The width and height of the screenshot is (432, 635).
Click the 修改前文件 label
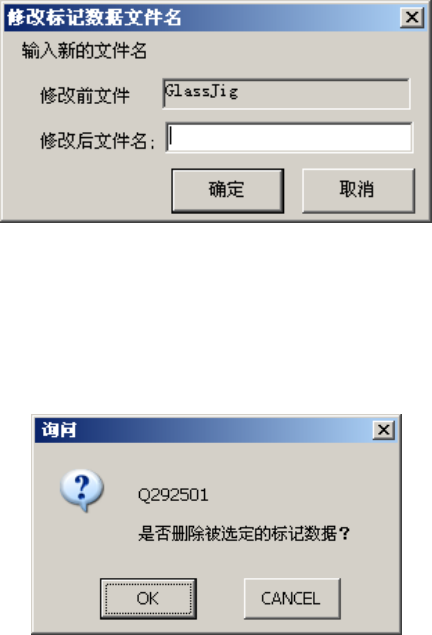coord(85,96)
